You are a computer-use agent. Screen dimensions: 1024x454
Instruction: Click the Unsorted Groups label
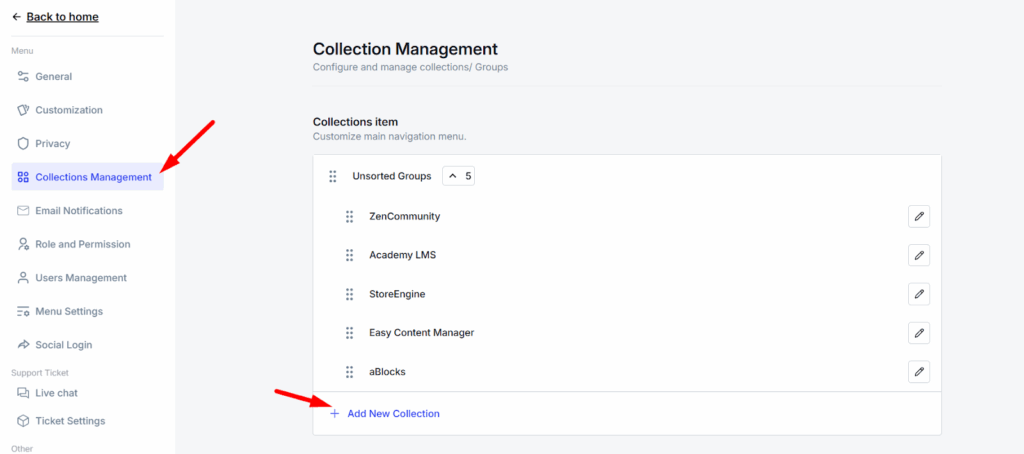coord(392,176)
